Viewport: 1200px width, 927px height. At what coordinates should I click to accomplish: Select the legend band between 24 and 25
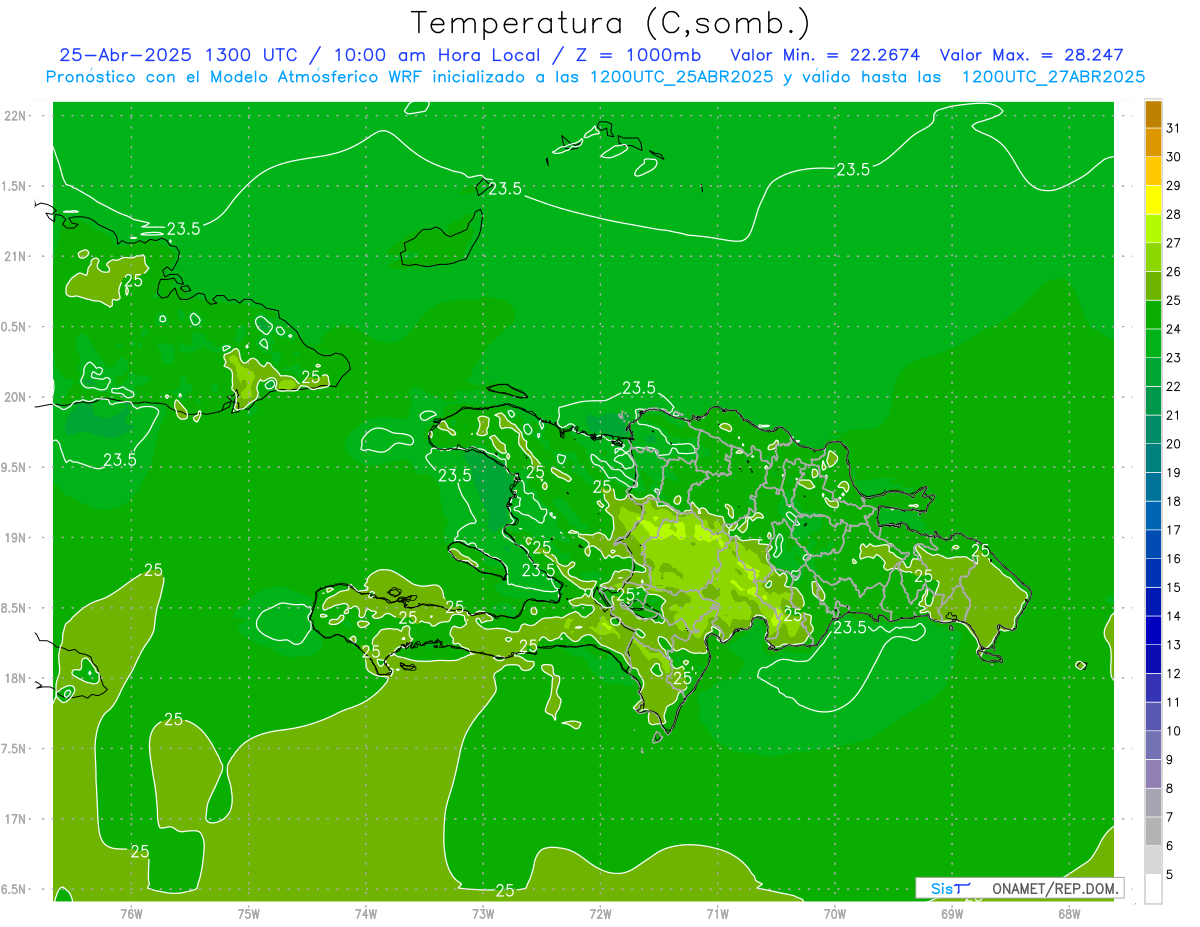pos(1153,314)
